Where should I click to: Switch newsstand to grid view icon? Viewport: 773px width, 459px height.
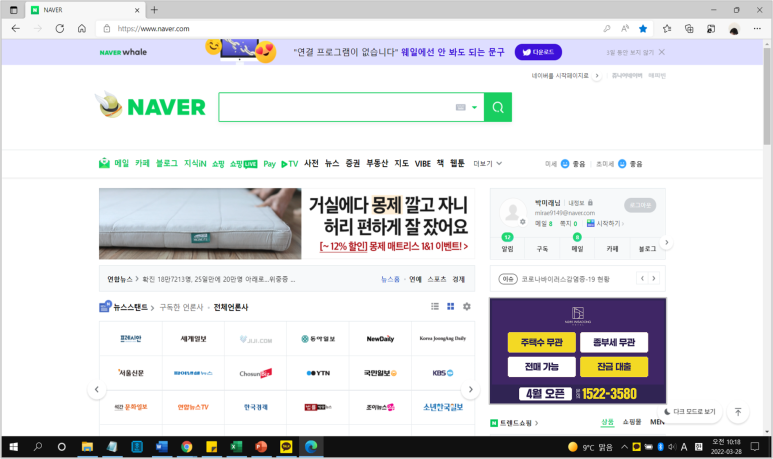point(451,306)
